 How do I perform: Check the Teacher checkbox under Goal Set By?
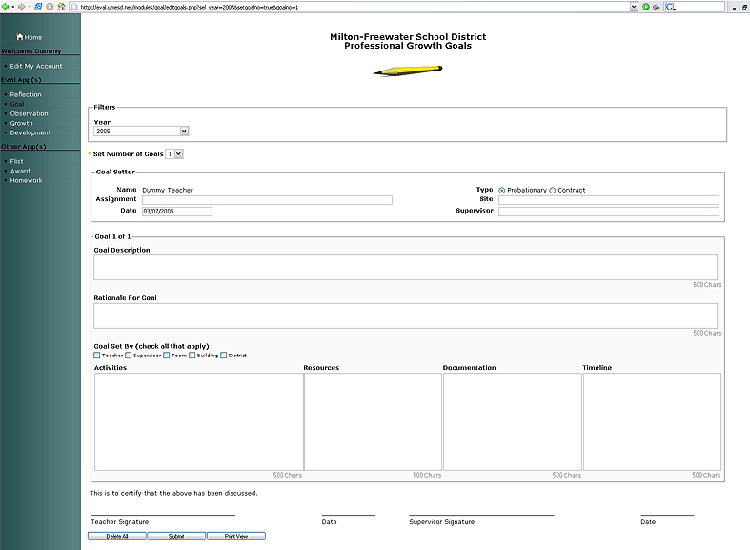pos(97,355)
